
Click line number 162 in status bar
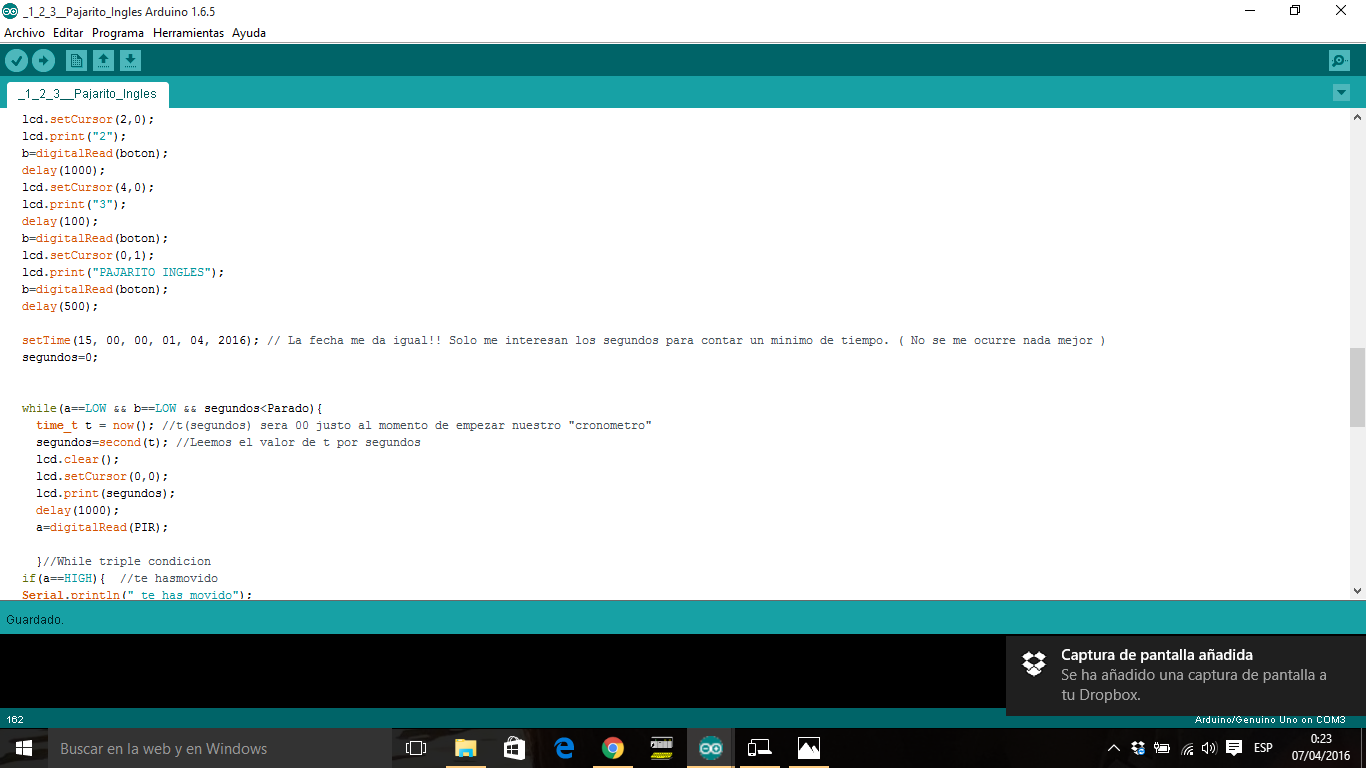click(x=15, y=720)
